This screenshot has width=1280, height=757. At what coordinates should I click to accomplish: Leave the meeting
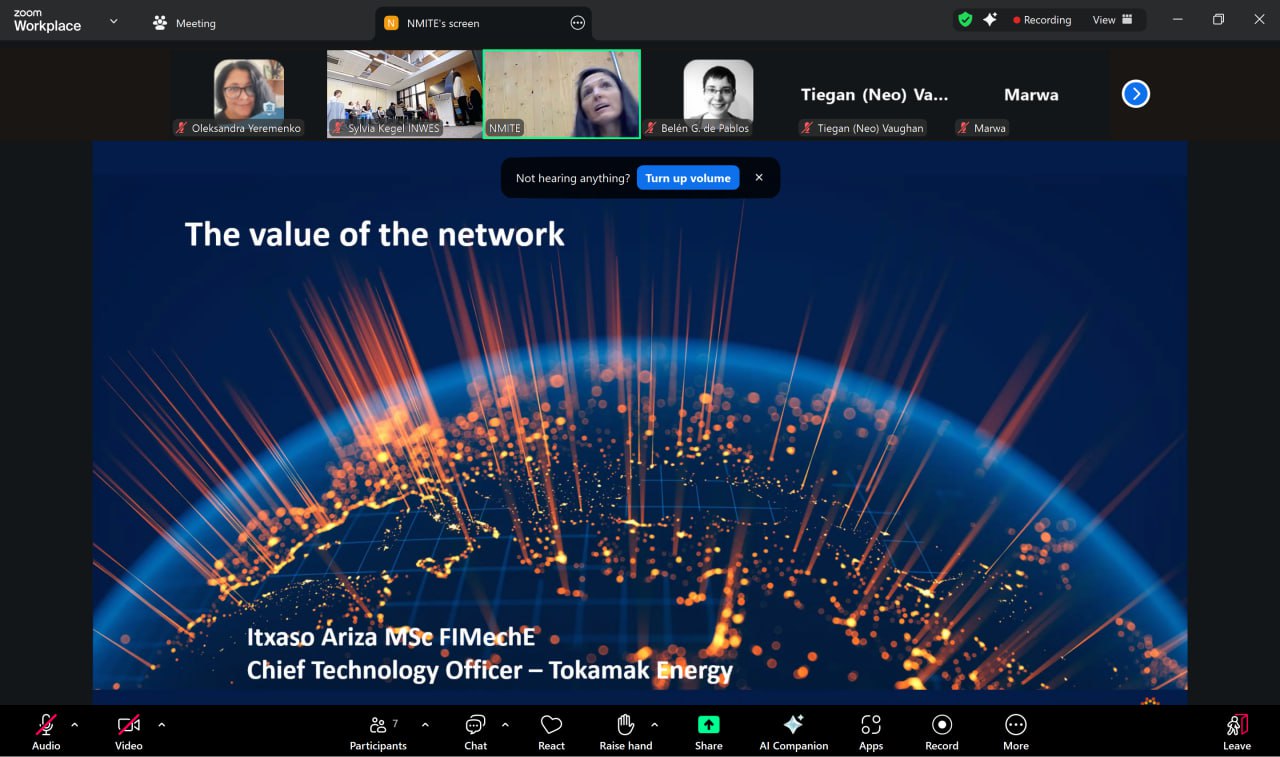[1236, 731]
